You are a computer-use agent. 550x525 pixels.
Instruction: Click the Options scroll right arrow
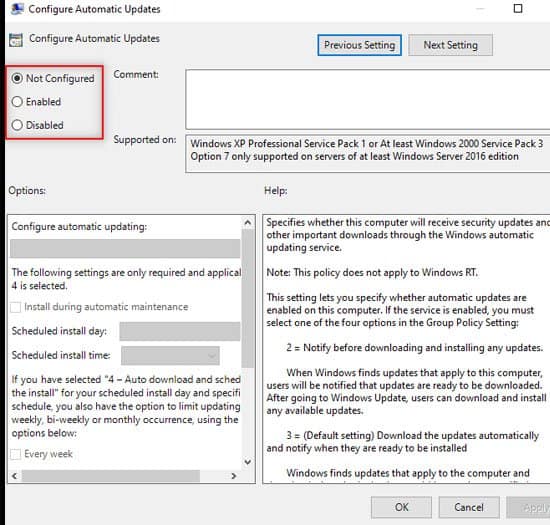(234, 476)
